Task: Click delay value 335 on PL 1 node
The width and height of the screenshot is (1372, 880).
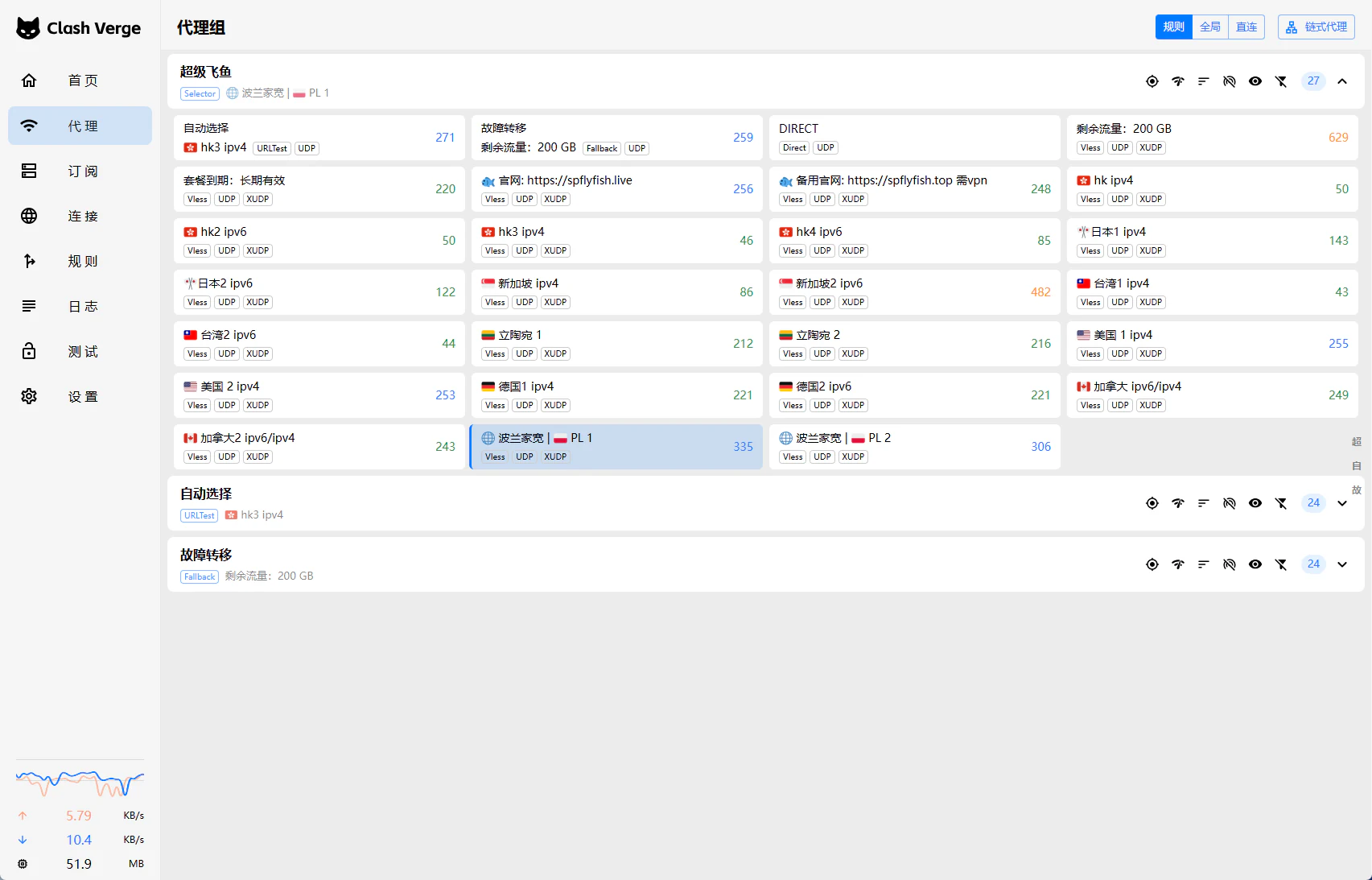Action: click(x=743, y=447)
